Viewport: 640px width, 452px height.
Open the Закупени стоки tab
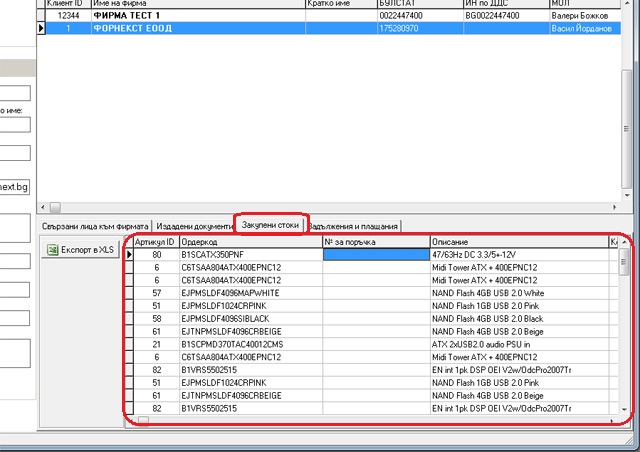pyautogui.click(x=270, y=225)
